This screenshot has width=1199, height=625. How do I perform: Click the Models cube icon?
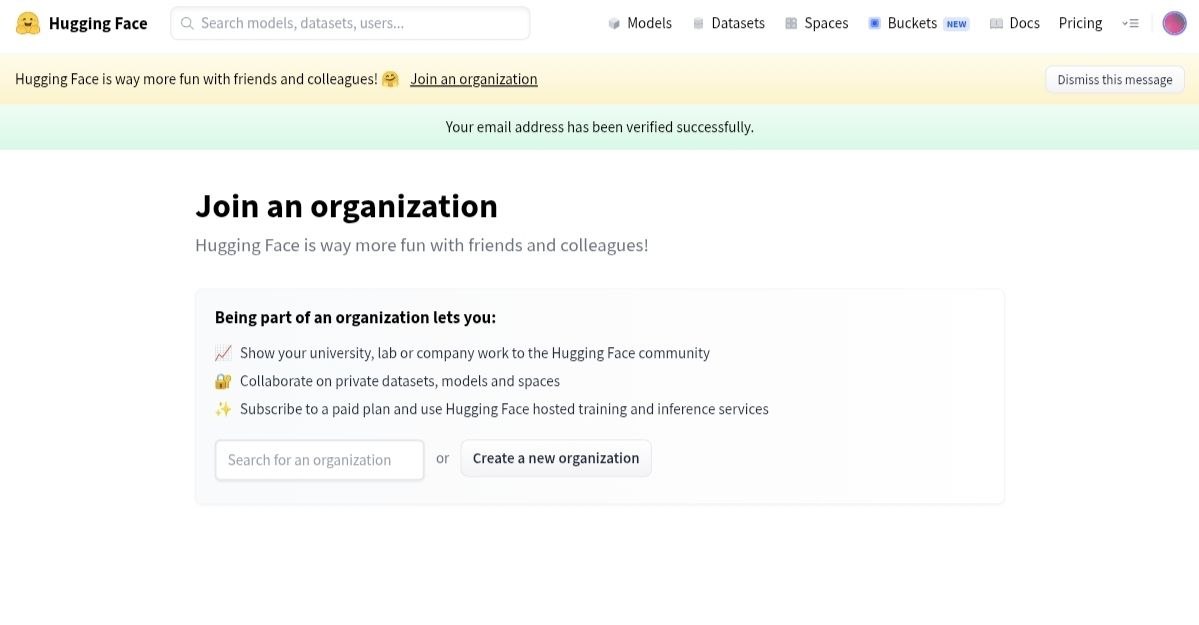pyautogui.click(x=614, y=24)
